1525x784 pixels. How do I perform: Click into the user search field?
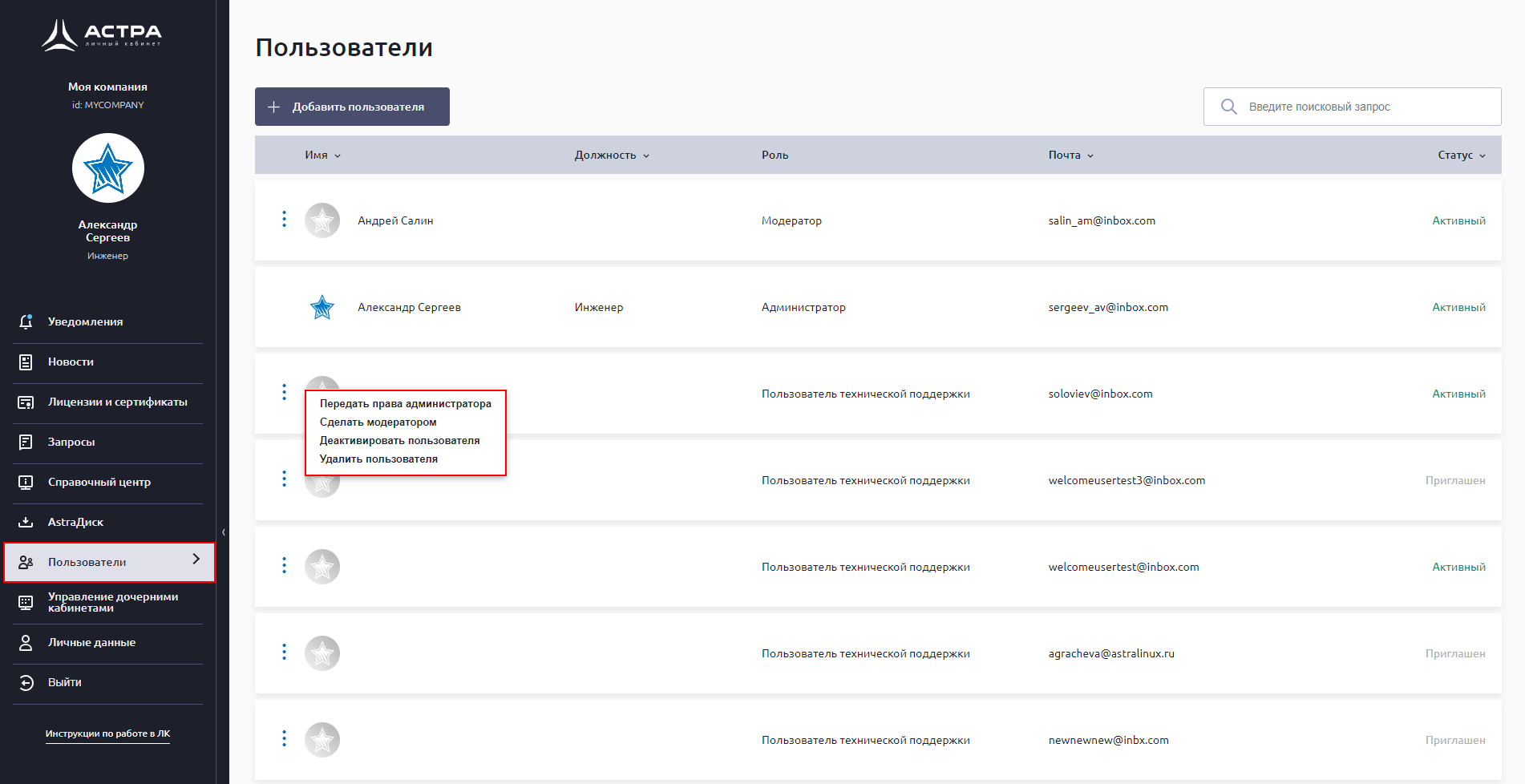(x=1363, y=107)
